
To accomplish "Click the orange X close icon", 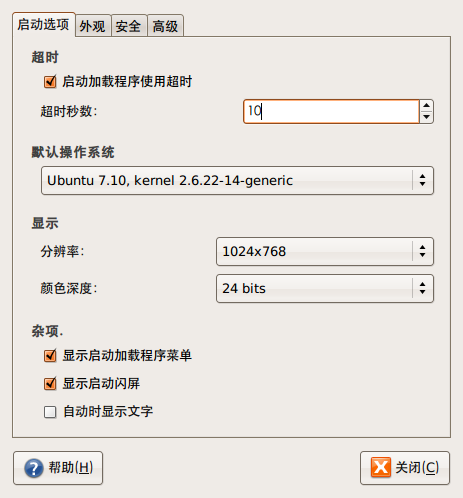I will [x=381, y=467].
